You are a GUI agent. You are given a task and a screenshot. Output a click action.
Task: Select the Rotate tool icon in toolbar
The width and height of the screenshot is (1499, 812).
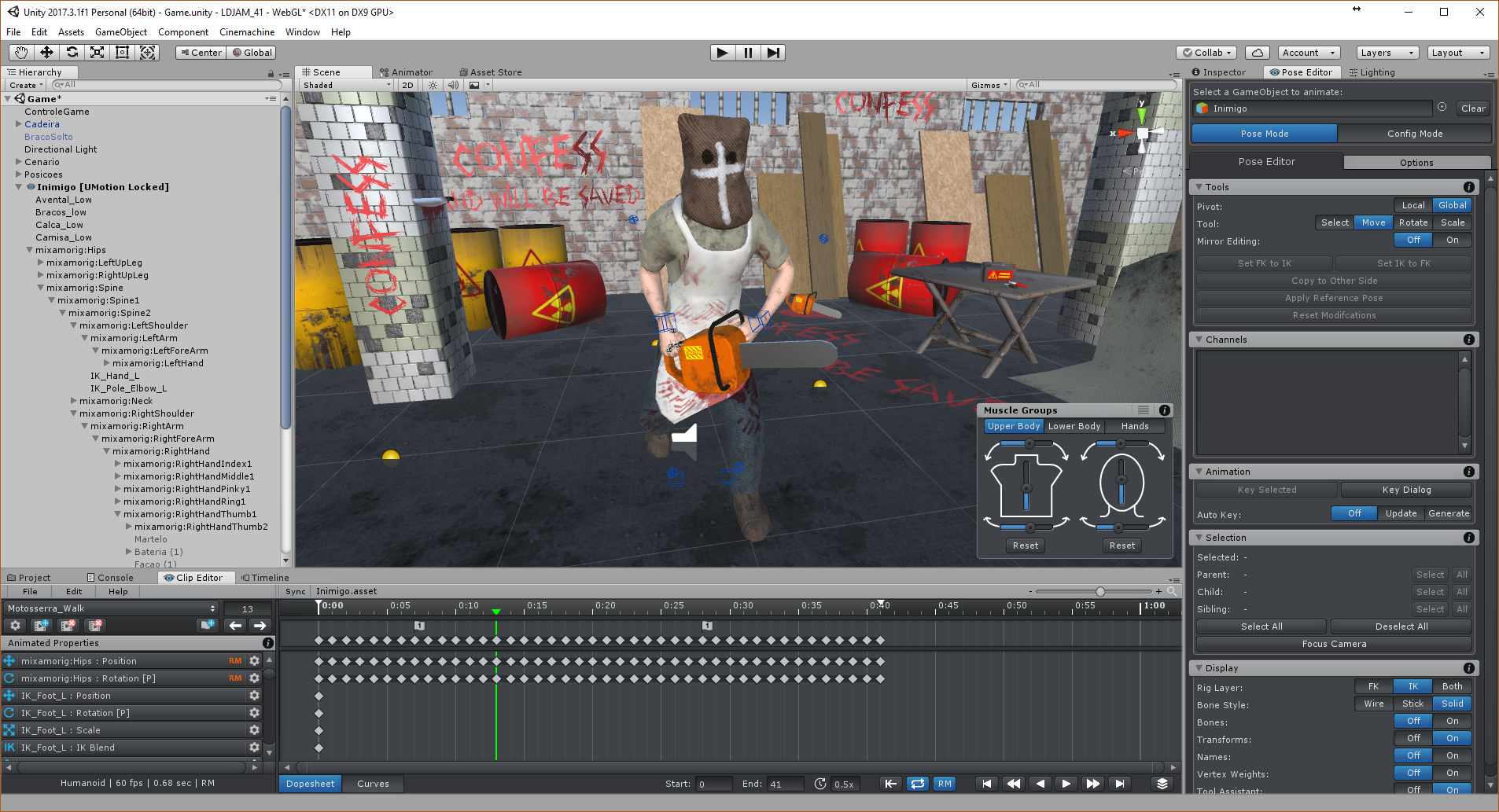(x=72, y=53)
